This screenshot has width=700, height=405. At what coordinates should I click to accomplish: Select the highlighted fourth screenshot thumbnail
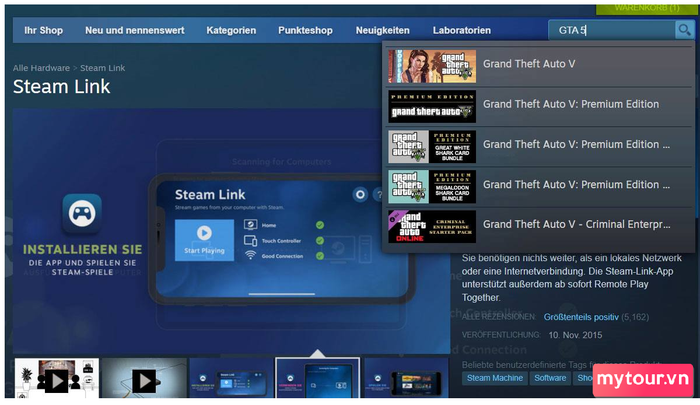pos(317,379)
